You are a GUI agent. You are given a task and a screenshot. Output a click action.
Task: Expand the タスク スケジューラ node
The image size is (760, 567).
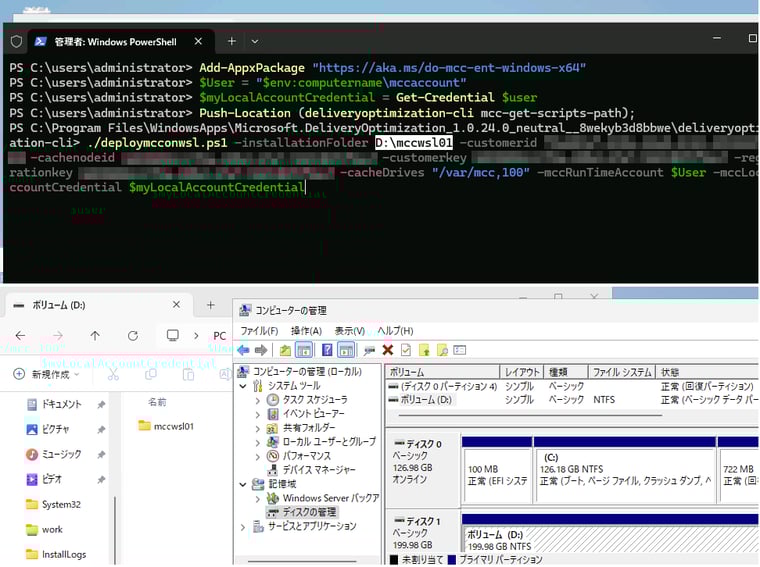[258, 400]
